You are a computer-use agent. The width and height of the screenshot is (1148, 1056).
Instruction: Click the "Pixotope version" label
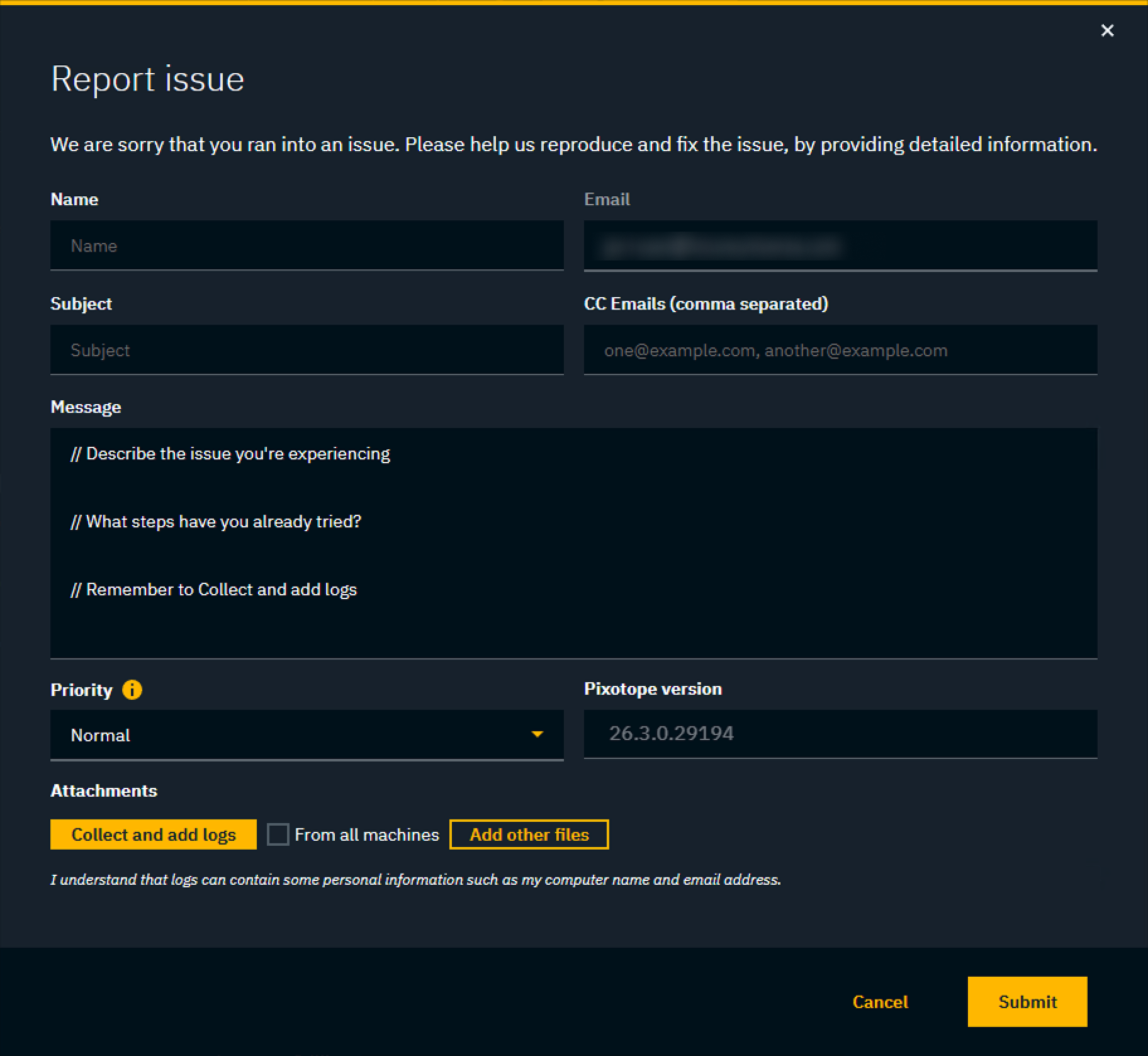tap(653, 689)
